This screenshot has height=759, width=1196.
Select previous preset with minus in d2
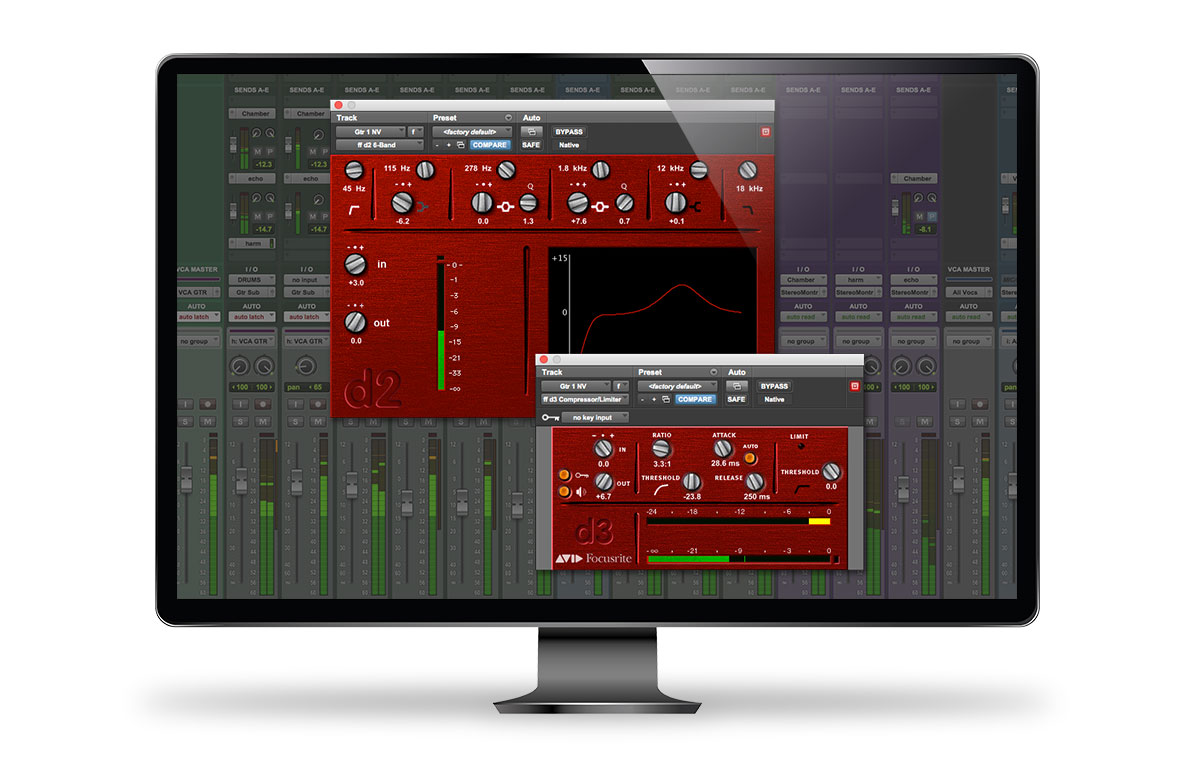437,145
